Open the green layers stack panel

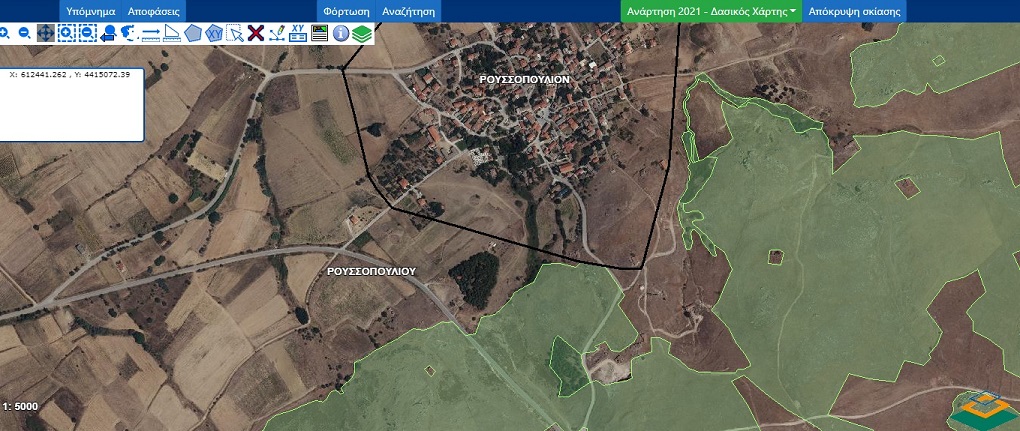point(362,33)
